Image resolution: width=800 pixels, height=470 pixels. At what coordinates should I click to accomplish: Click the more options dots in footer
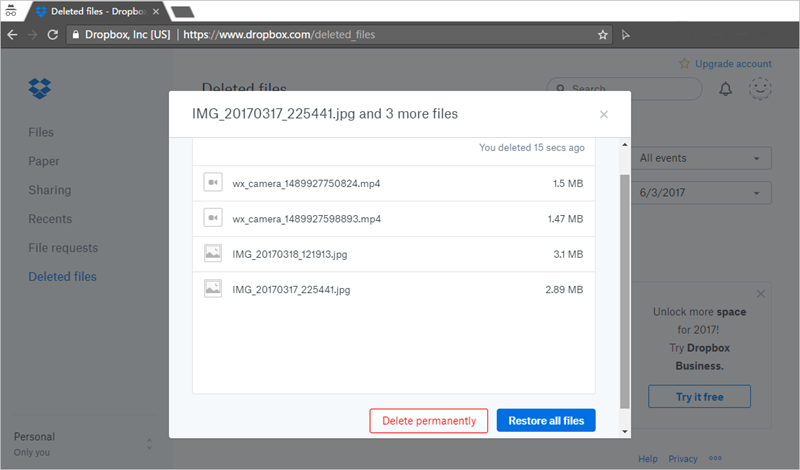pyautogui.click(x=715, y=458)
